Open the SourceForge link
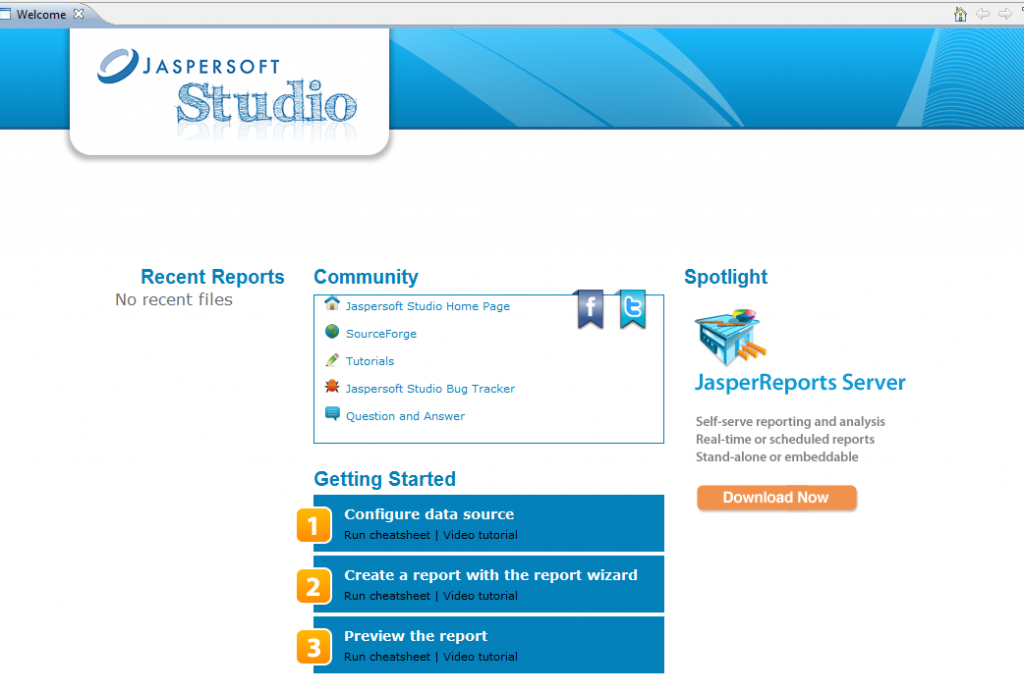Image resolution: width=1024 pixels, height=693 pixels. (381, 334)
